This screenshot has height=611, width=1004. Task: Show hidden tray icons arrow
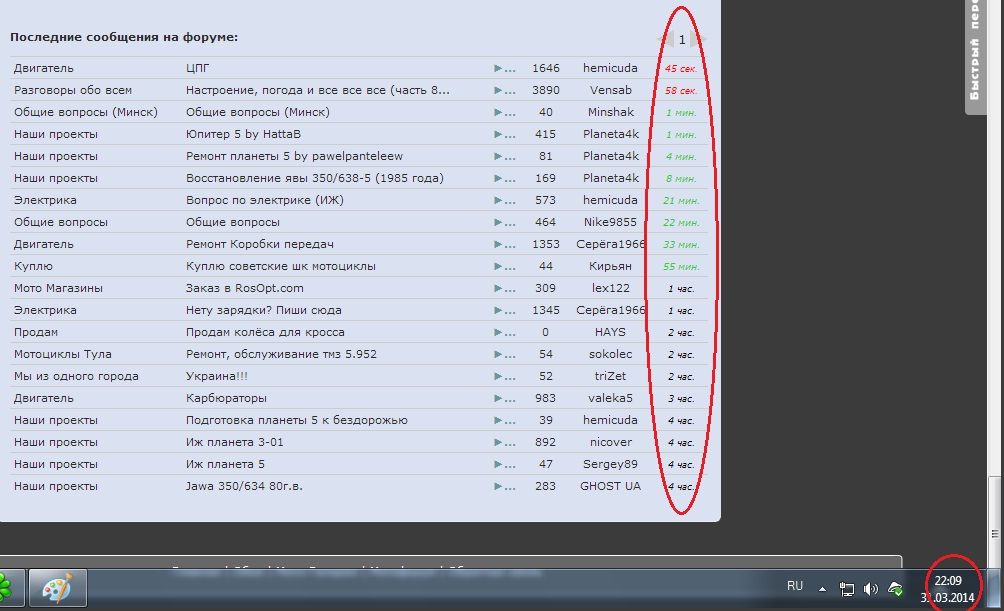[823, 589]
